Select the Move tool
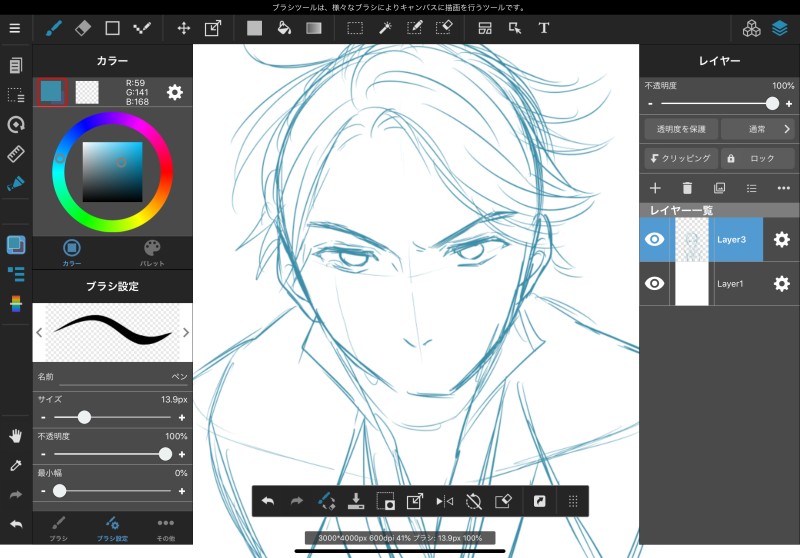This screenshot has height=558, width=800. point(184,28)
